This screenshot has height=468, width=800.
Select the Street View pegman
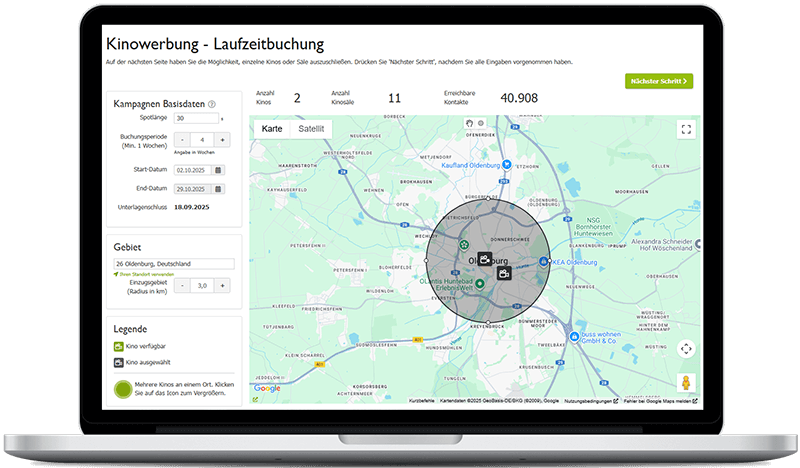tap(686, 383)
